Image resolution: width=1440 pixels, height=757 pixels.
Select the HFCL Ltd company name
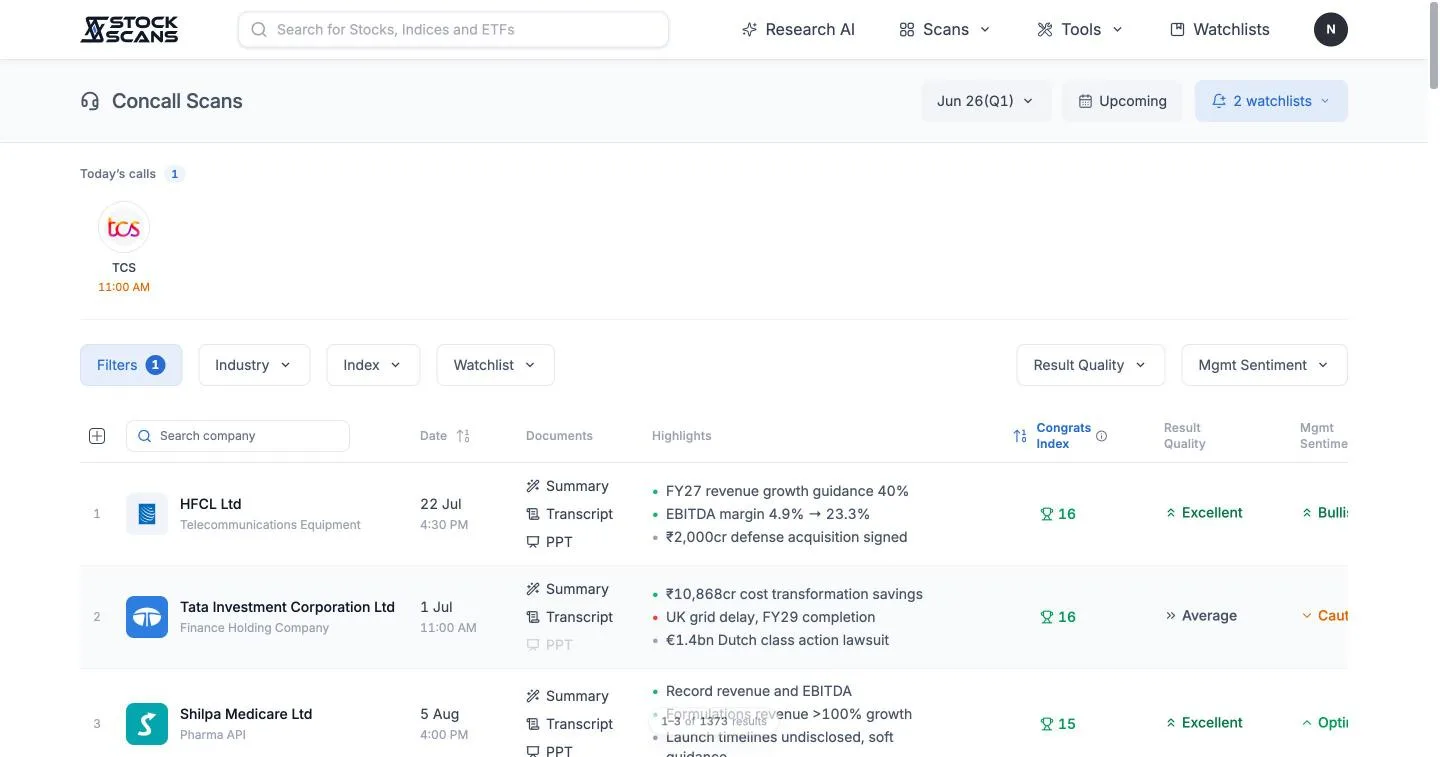tap(210, 504)
